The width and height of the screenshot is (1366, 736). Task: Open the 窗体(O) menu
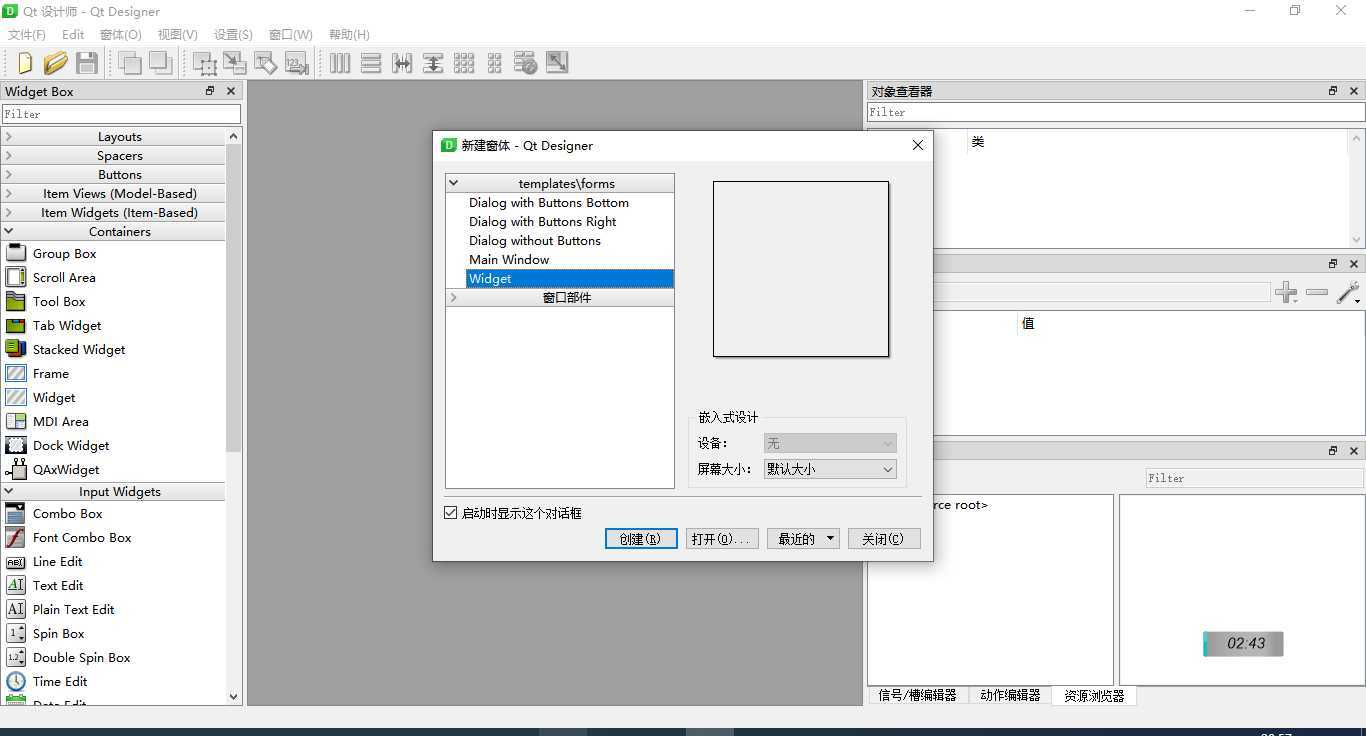point(121,35)
